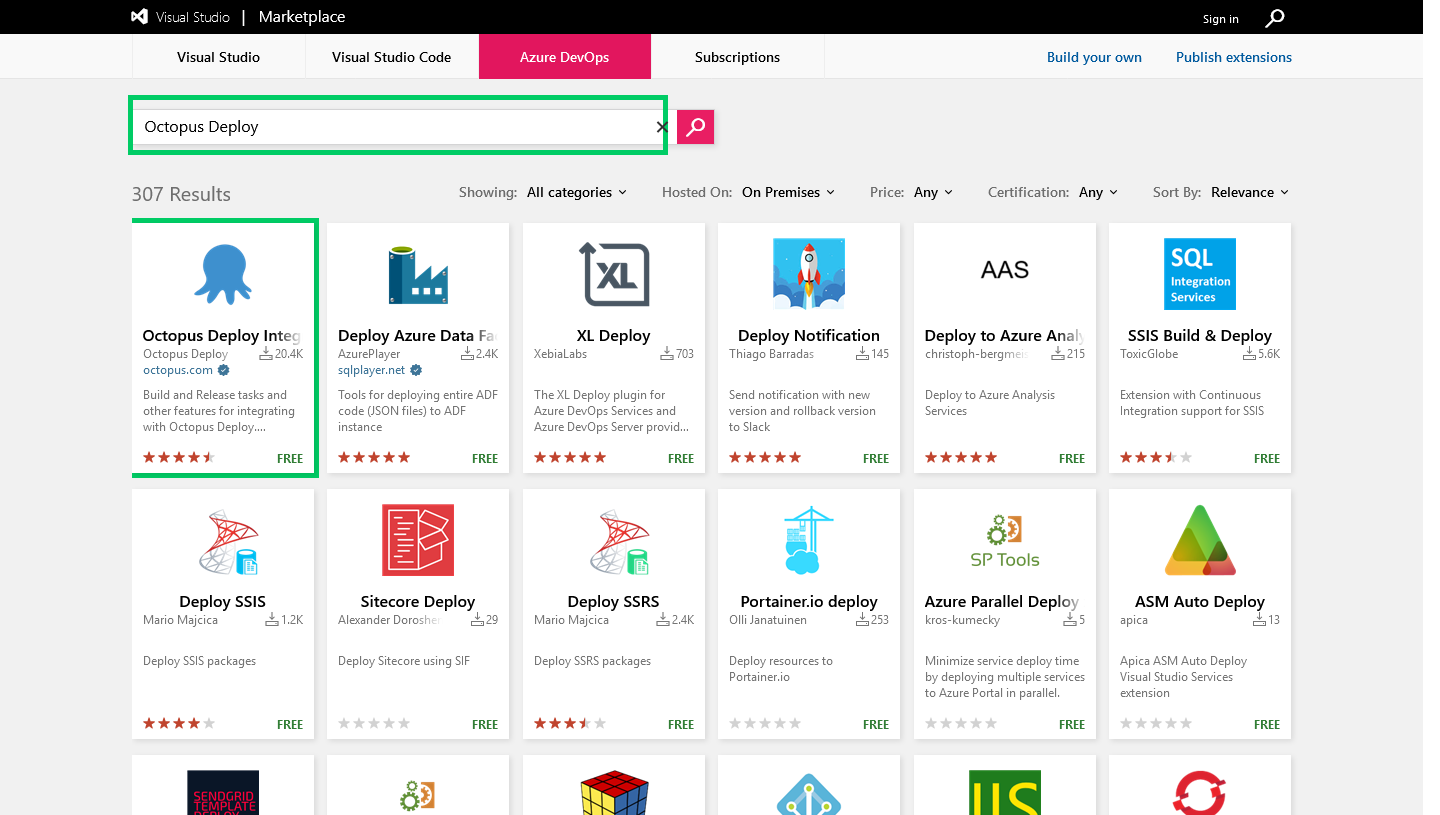
Task: Click the 307 Results count text
Action: (x=181, y=194)
